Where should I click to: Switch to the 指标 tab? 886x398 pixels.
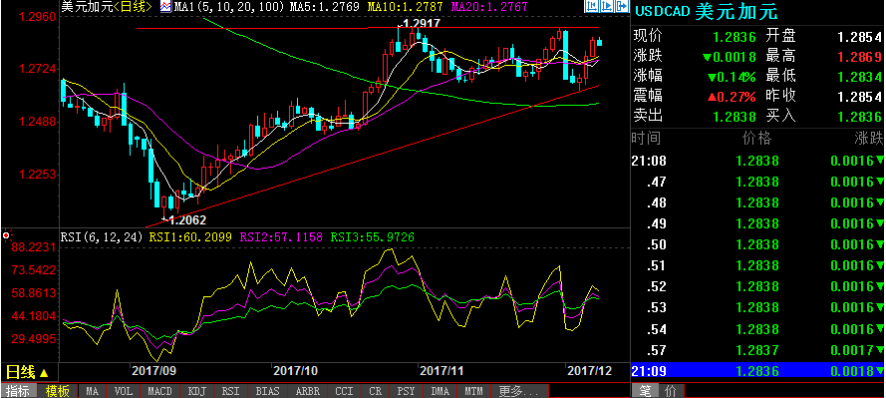coord(19,391)
